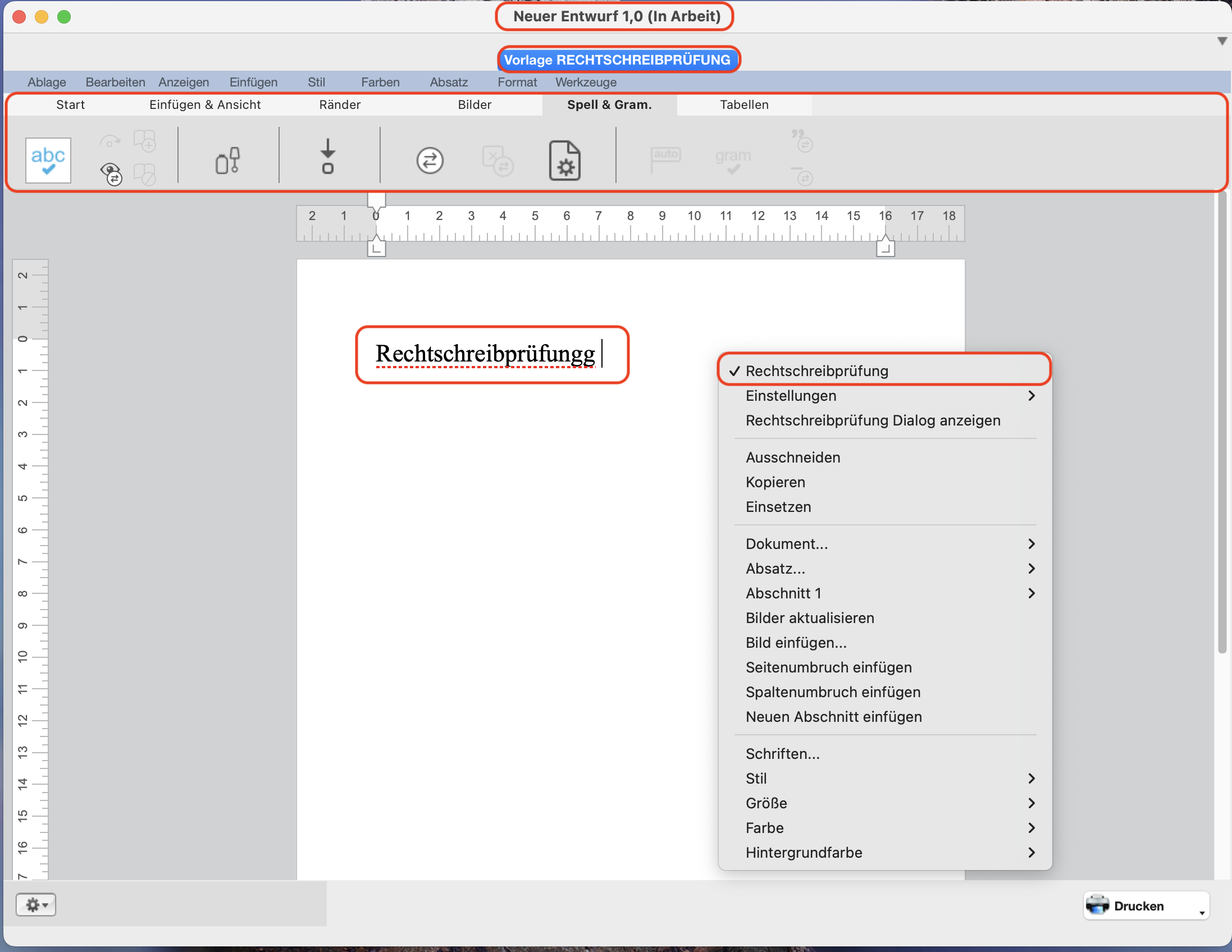Switch to the Einfügen & Ansicht tab
The image size is (1232, 952).
(x=205, y=104)
